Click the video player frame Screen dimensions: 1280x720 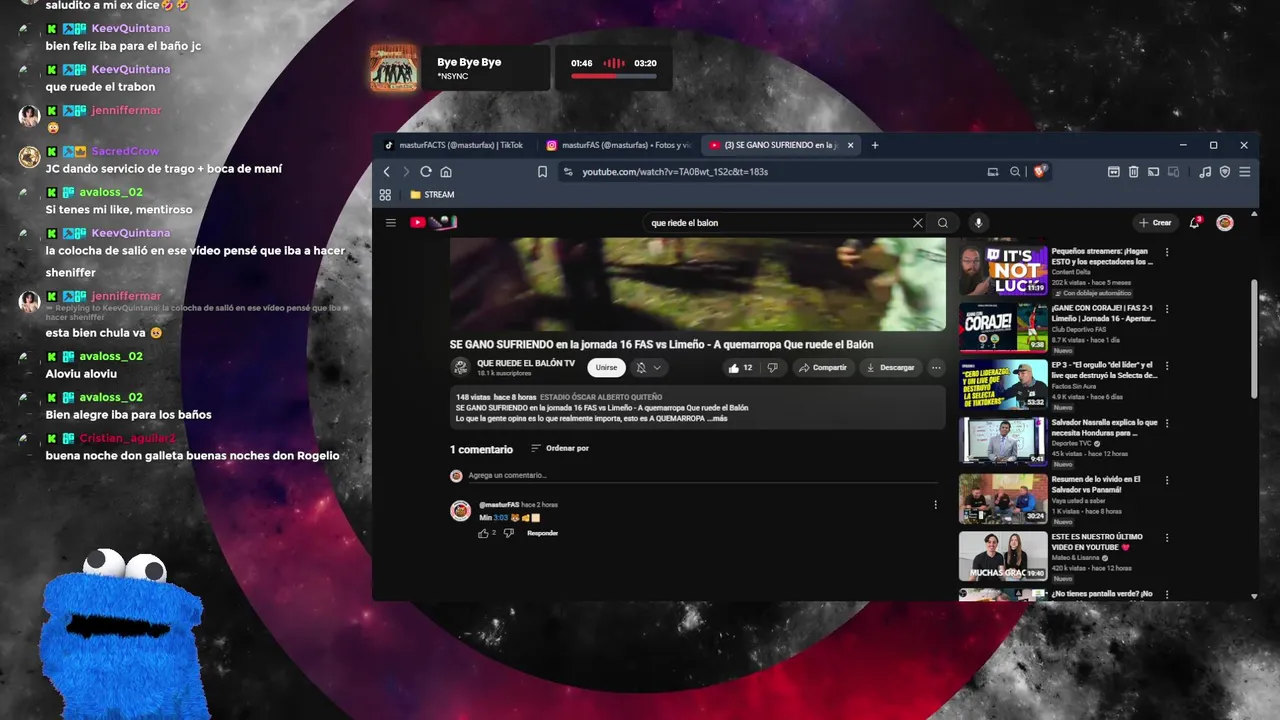(x=698, y=284)
